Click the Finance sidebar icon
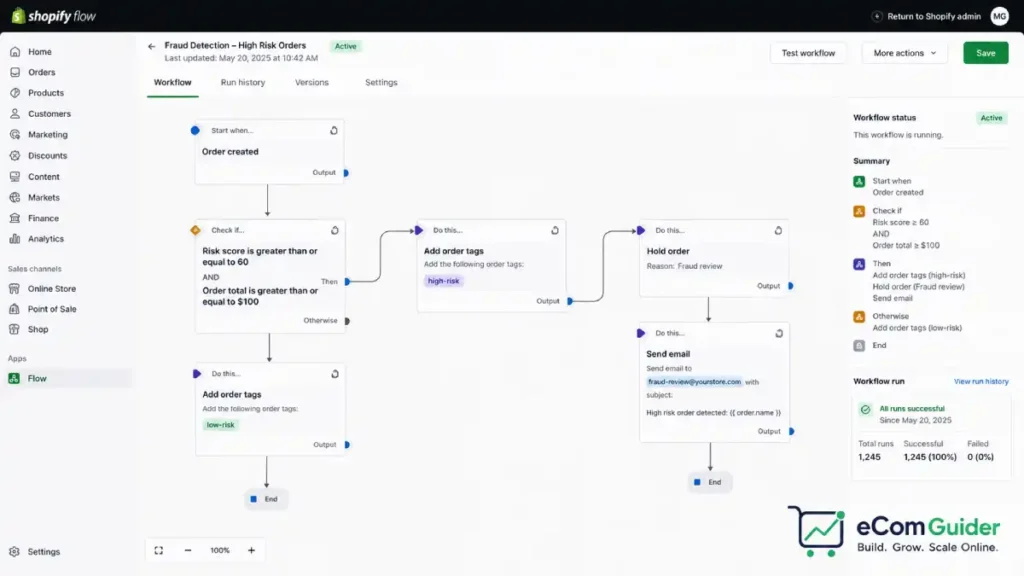 15,218
